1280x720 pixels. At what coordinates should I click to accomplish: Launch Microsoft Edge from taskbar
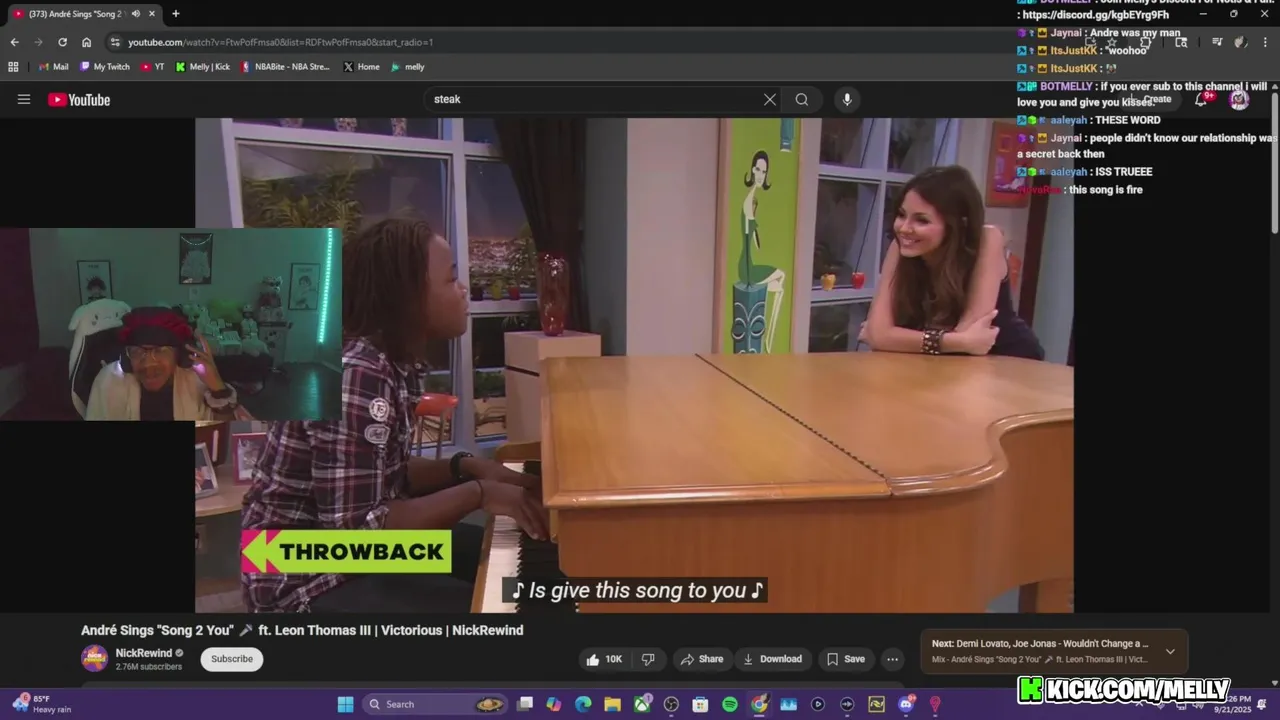(x=583, y=704)
